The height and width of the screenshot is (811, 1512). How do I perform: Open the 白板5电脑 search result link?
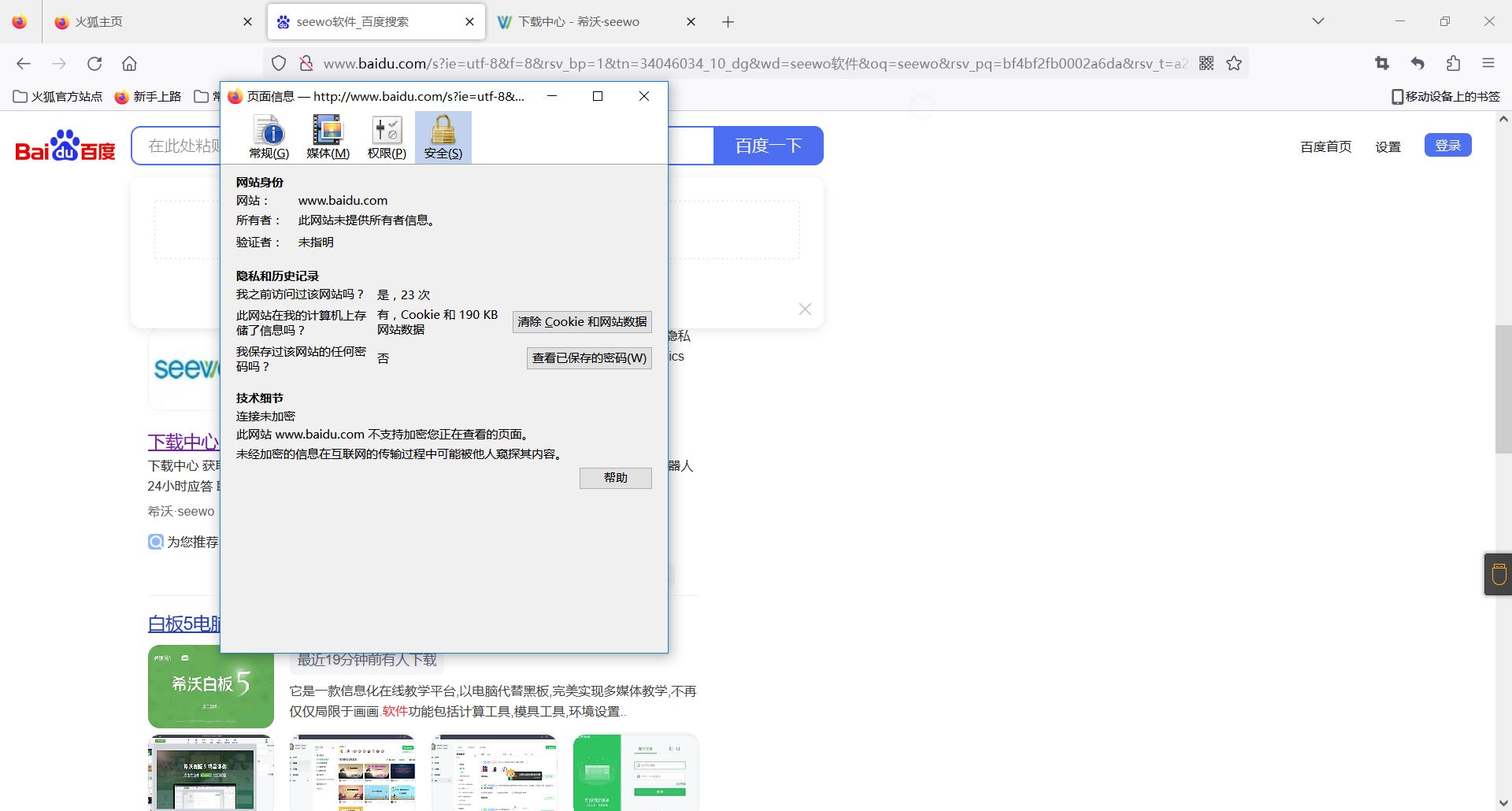click(183, 624)
